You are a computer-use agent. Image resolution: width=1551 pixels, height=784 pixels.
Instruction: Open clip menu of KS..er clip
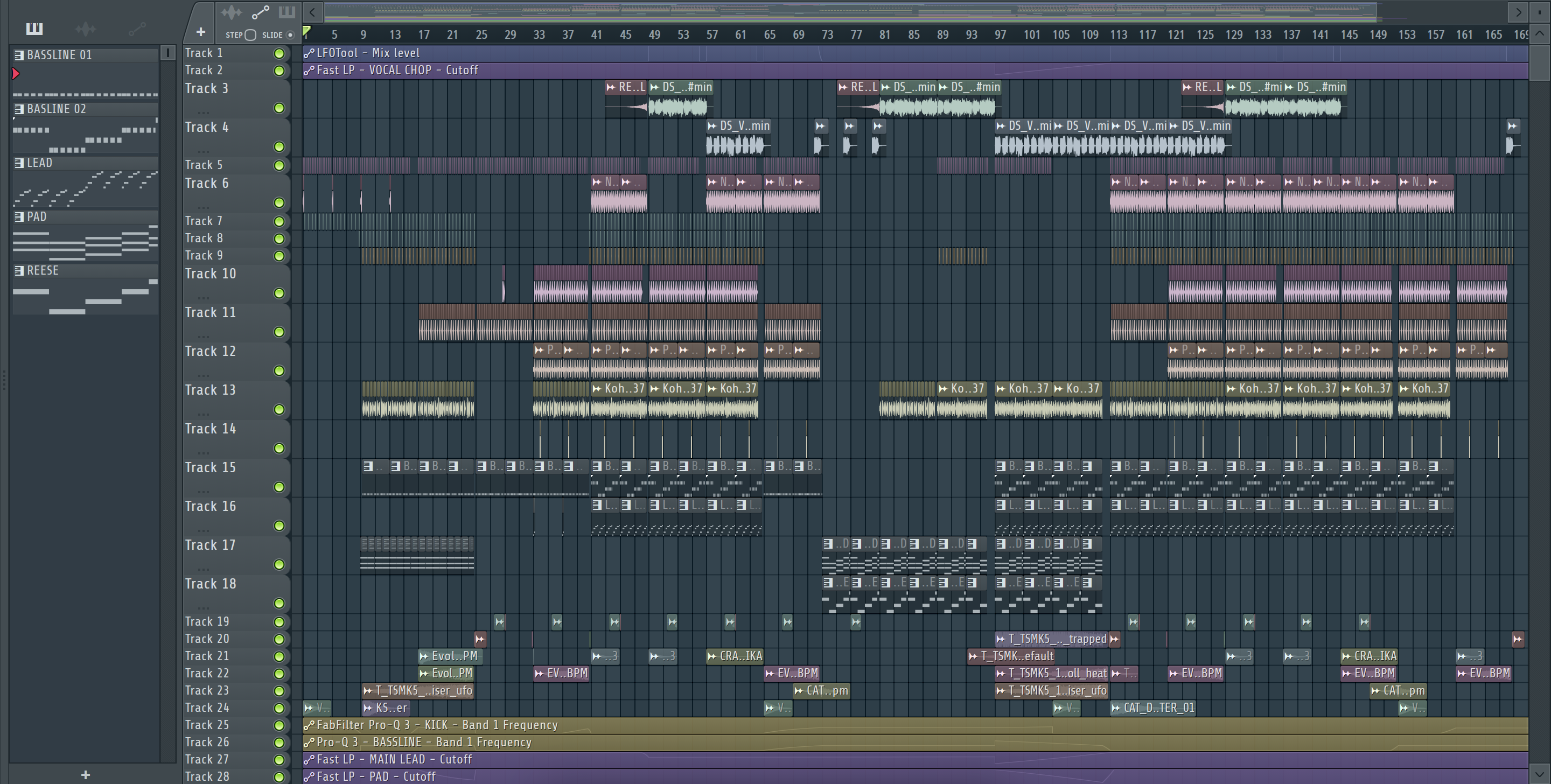click(x=368, y=708)
